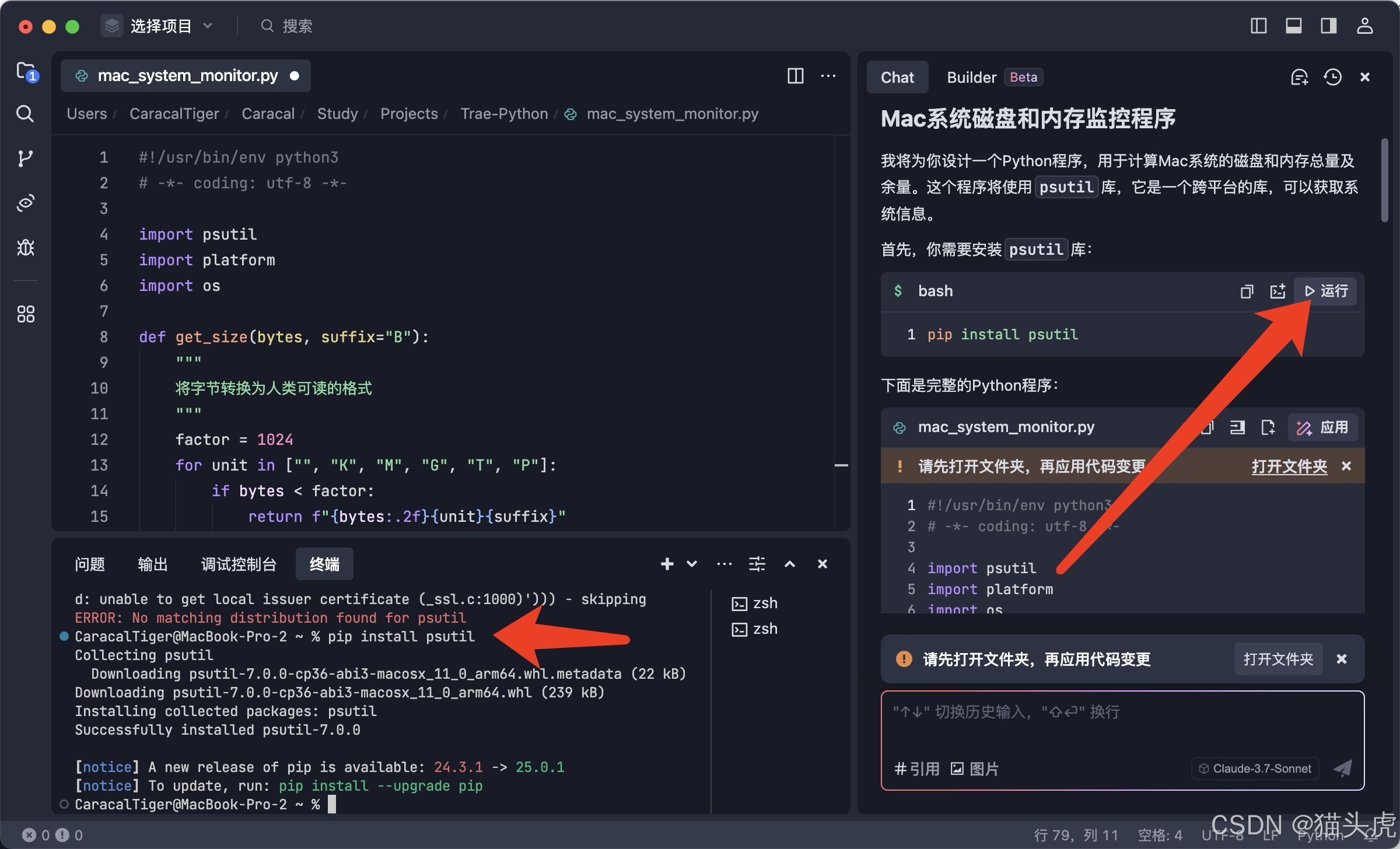Copy the bash code block
Image resolution: width=1400 pixels, height=849 pixels.
[1247, 291]
